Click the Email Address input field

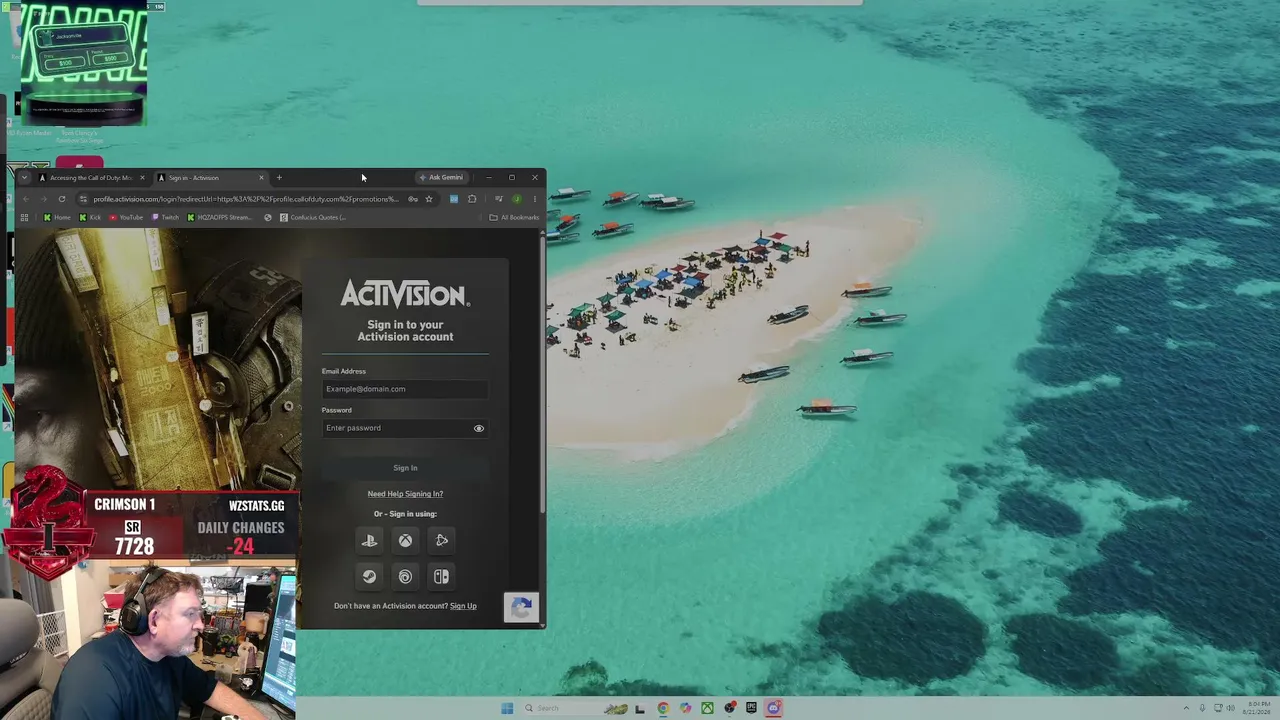click(x=405, y=389)
